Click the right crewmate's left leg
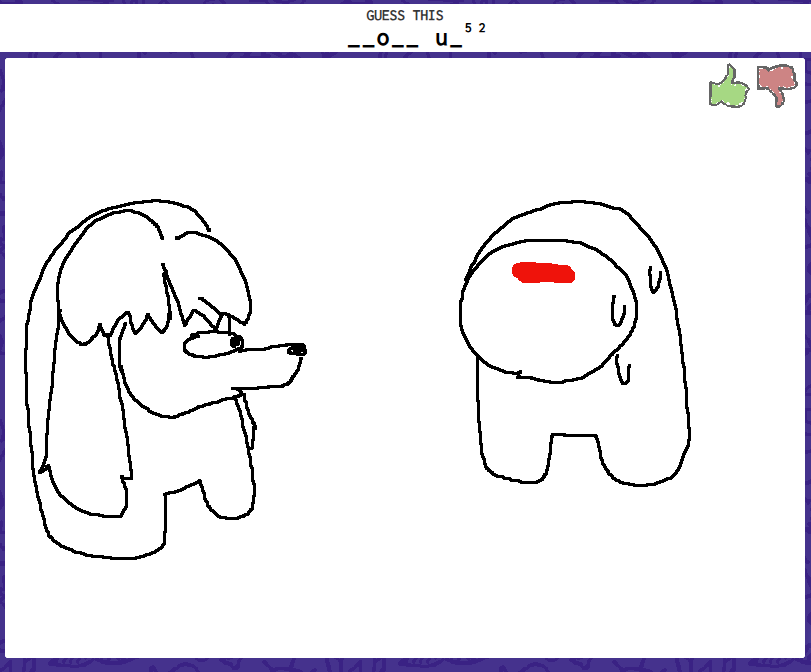Image resolution: width=811 pixels, height=672 pixels. (517, 455)
